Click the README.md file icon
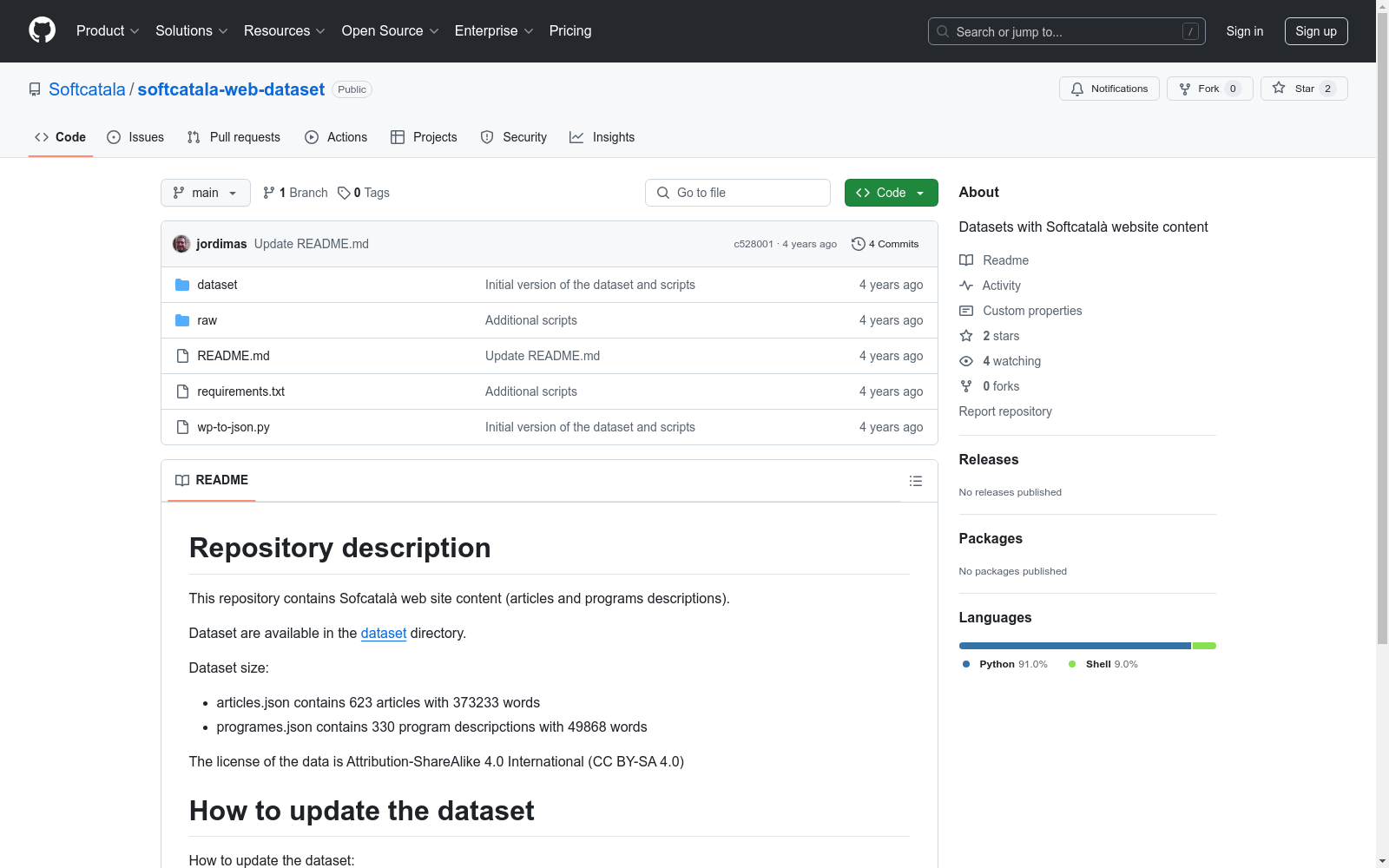This screenshot has height=868, width=1389. click(182, 356)
